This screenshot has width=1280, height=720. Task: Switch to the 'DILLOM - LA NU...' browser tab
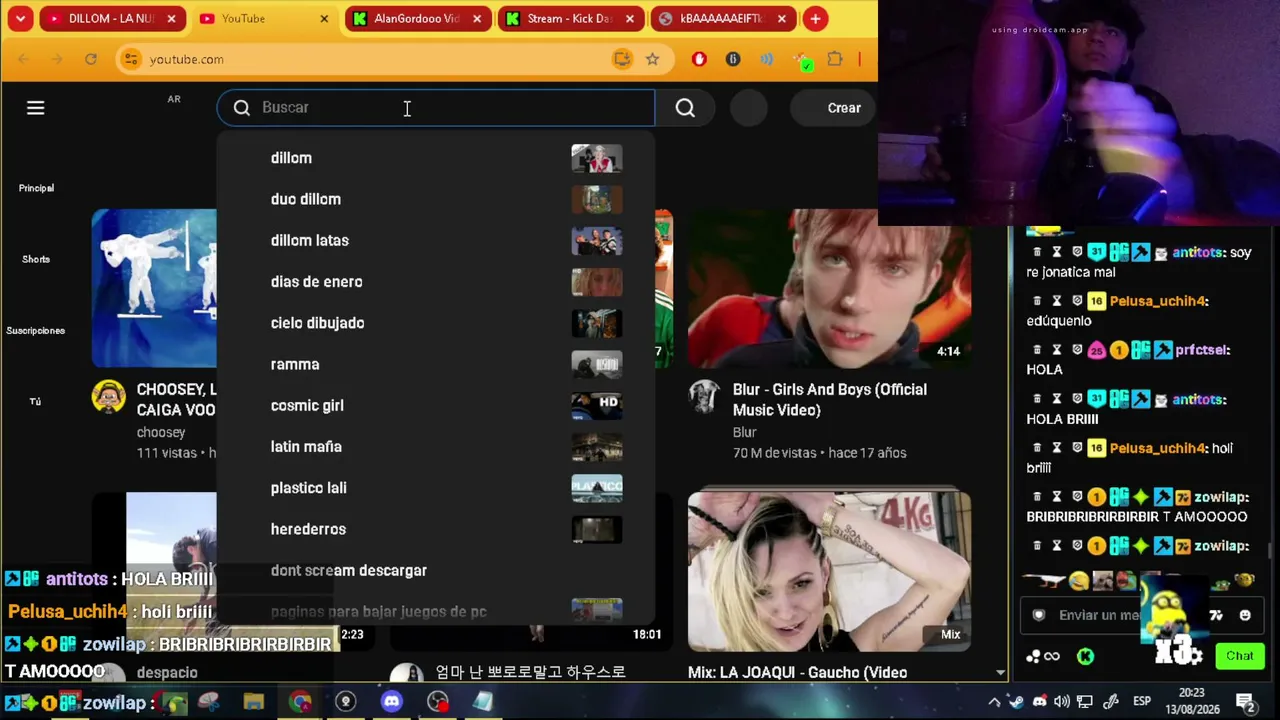click(110, 19)
